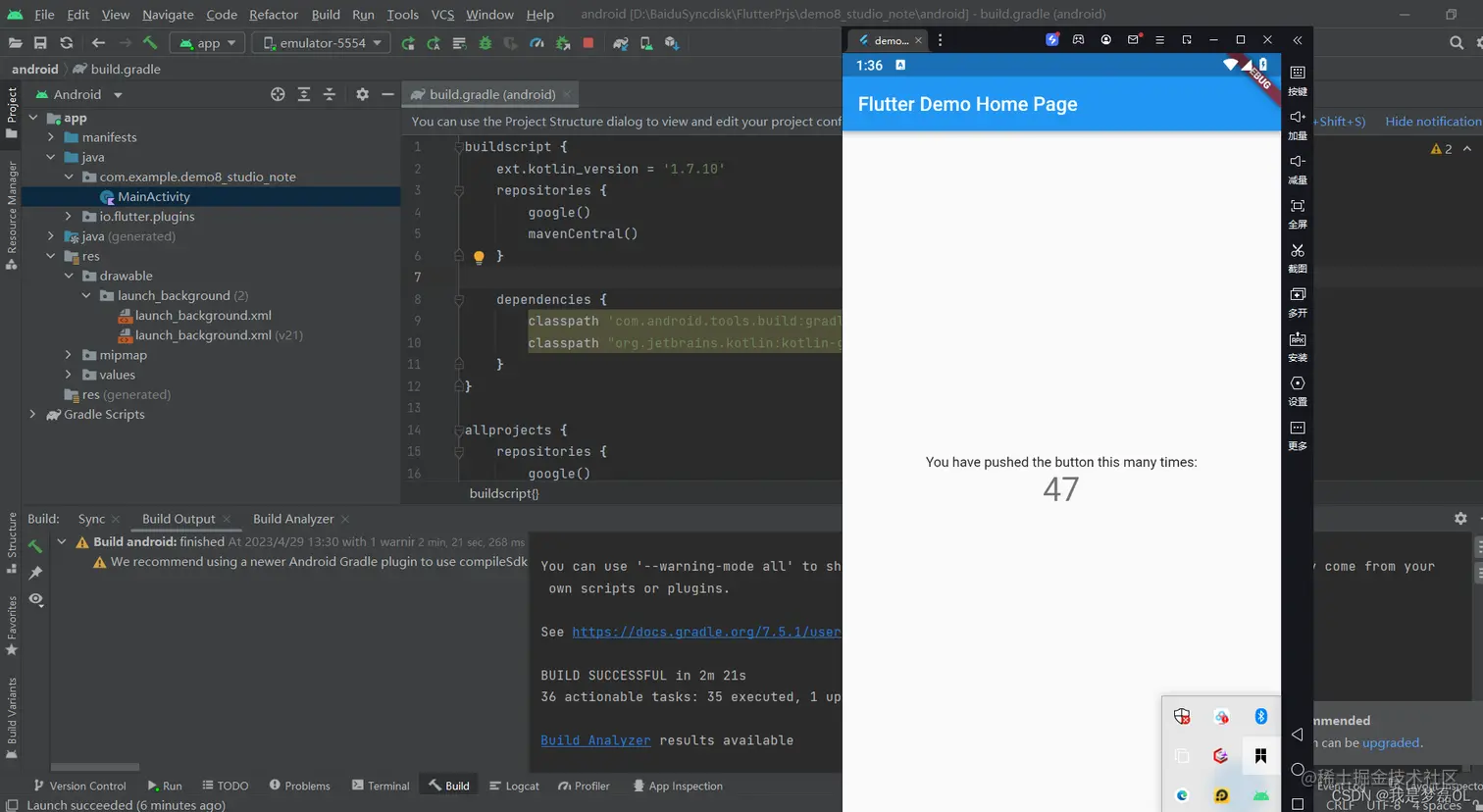Click the Attach Debugger to process icon
This screenshot has width=1483, height=812.
pyautogui.click(x=563, y=43)
